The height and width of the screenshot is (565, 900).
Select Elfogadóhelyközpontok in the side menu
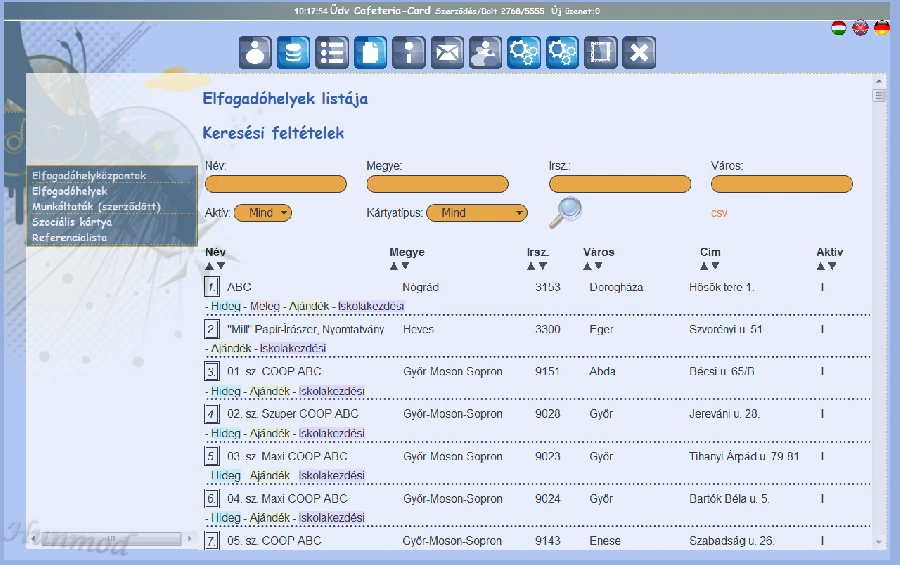pyautogui.click(x=89, y=176)
